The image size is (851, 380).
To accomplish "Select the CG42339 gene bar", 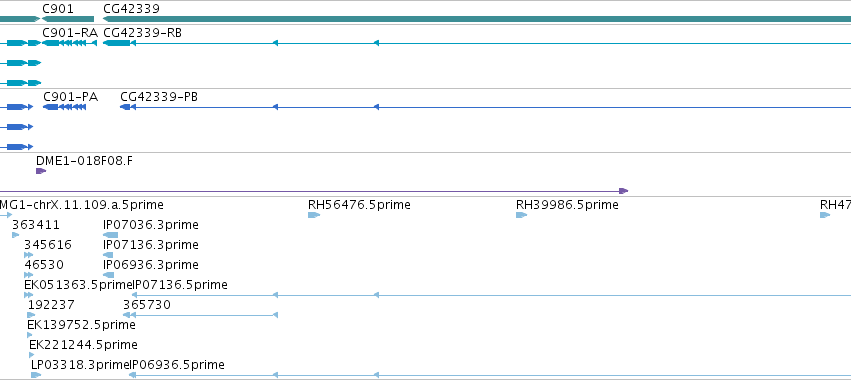I will click(x=477, y=19).
